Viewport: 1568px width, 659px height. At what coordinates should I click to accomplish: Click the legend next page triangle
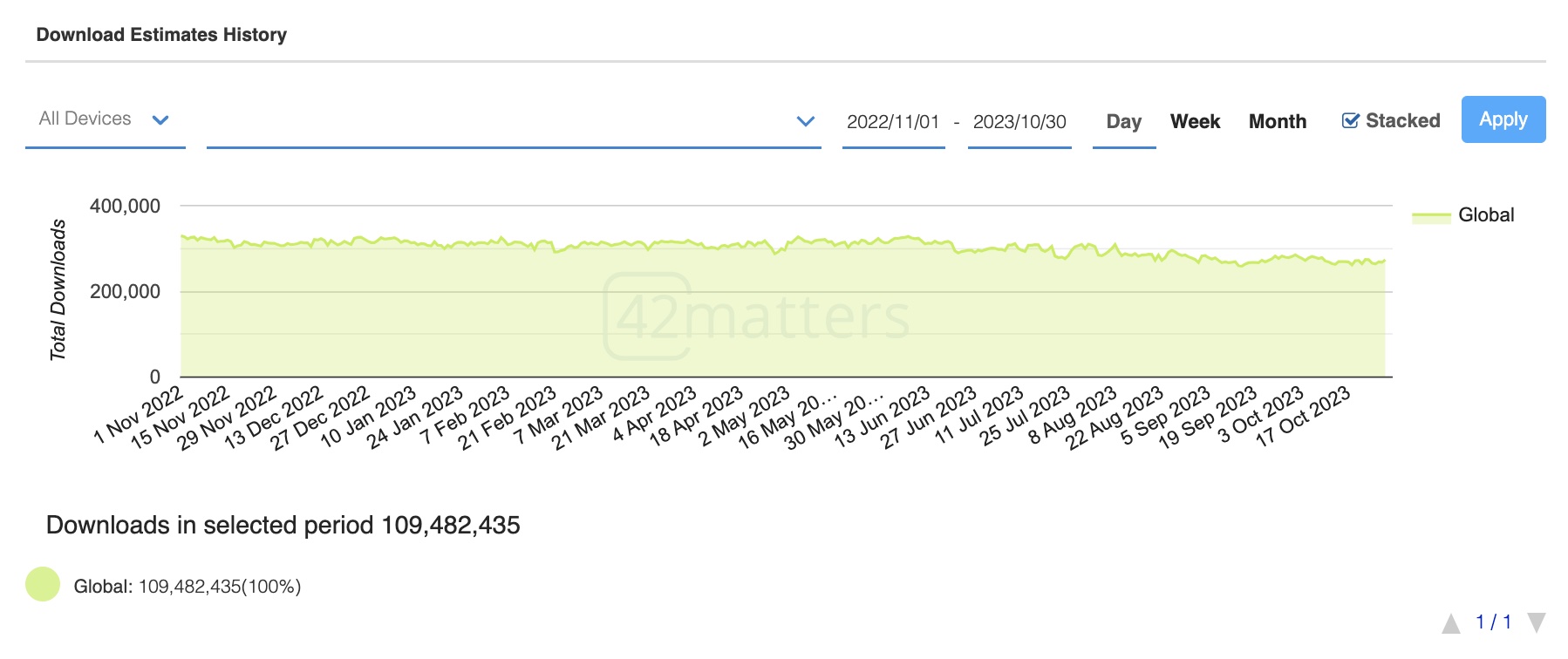point(1537,622)
